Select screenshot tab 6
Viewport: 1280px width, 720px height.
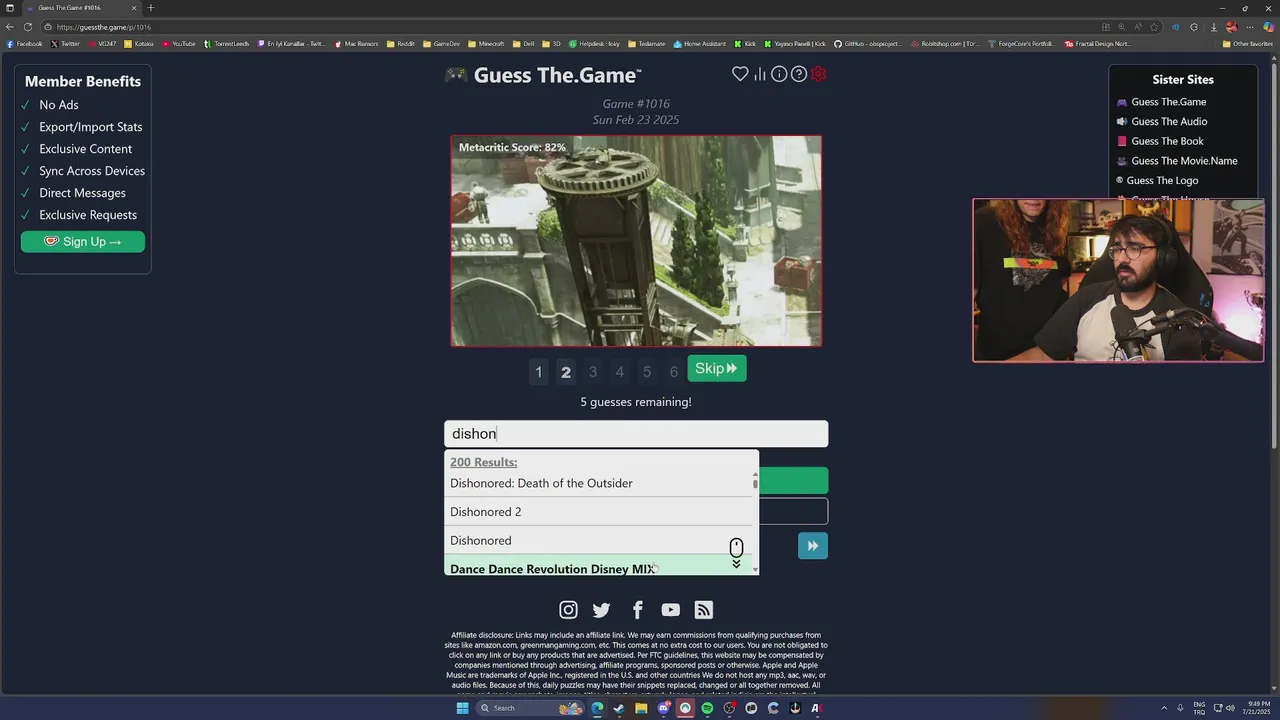(x=673, y=372)
